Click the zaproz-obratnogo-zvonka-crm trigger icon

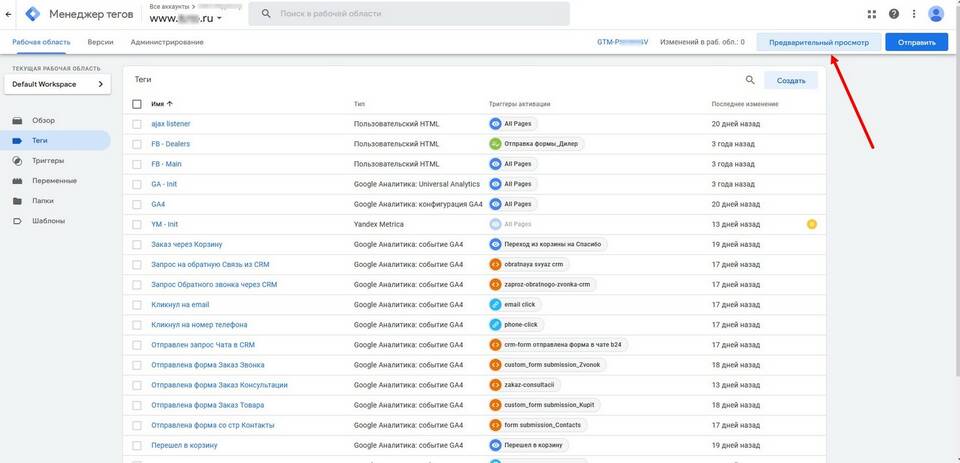click(495, 285)
